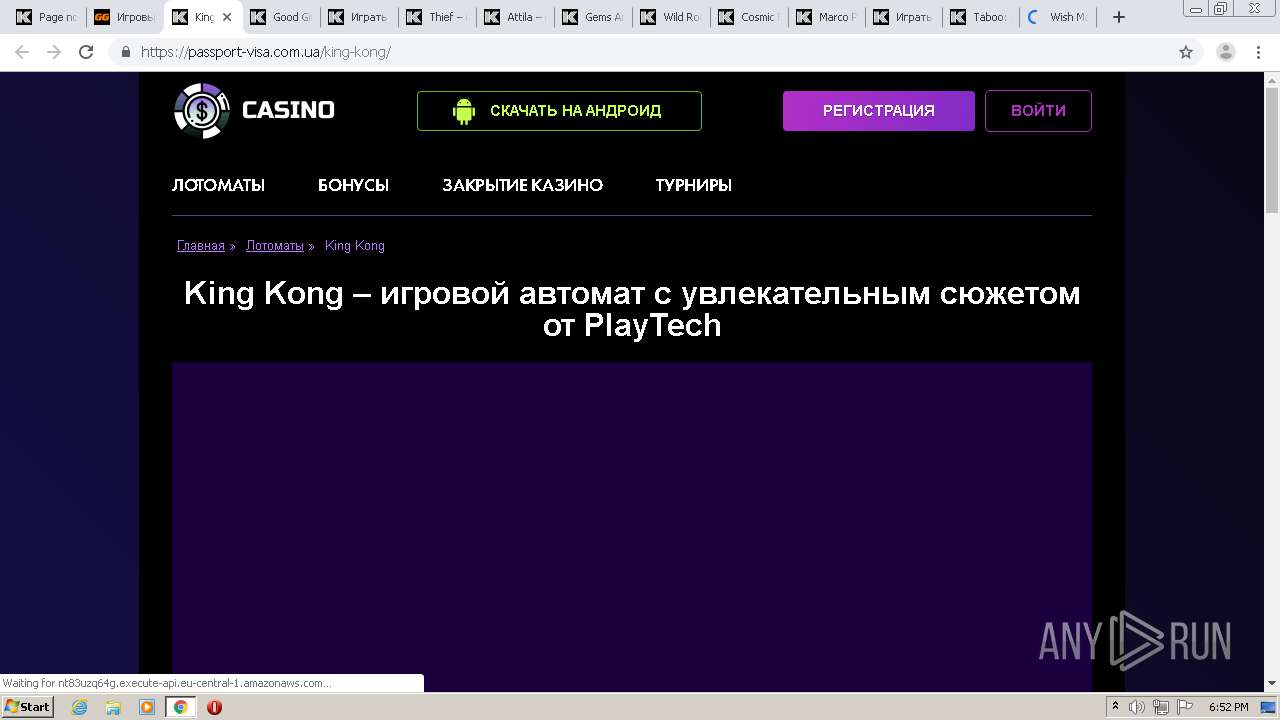Click the taskbar clock 6:52 PM

[1228, 707]
